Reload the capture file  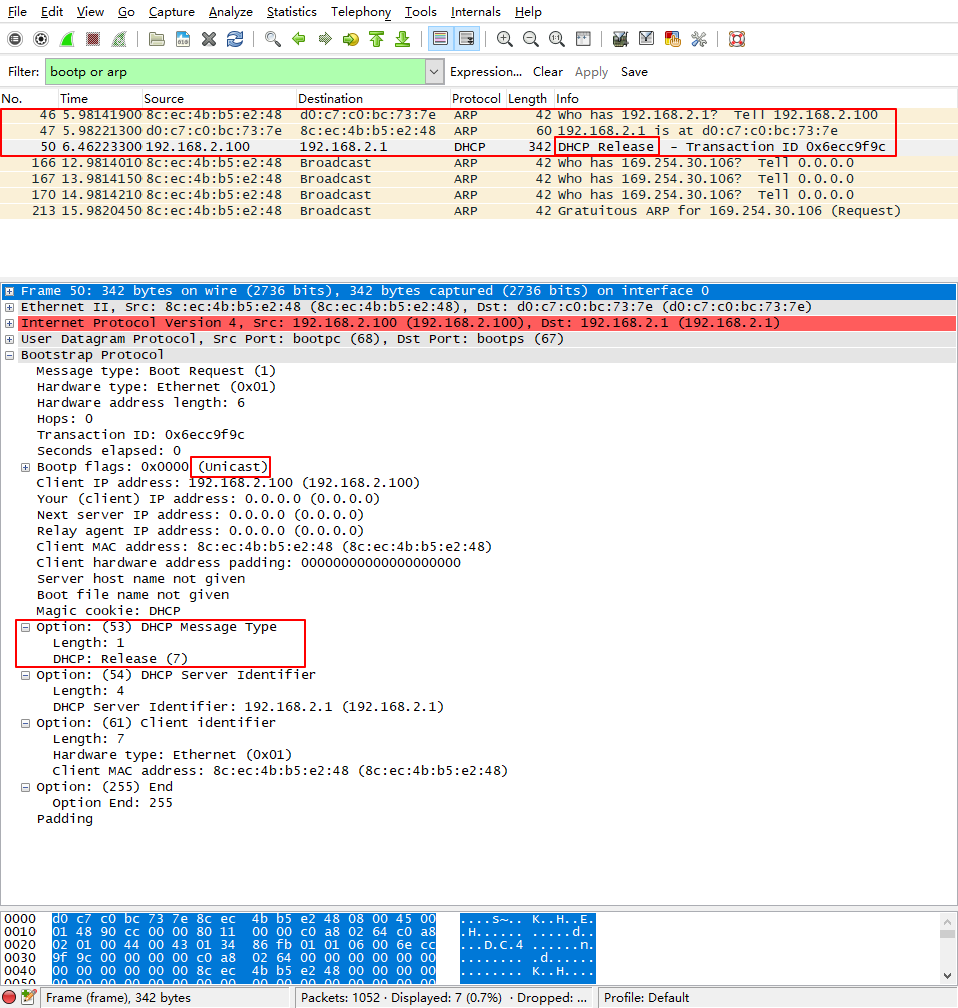(x=235, y=39)
